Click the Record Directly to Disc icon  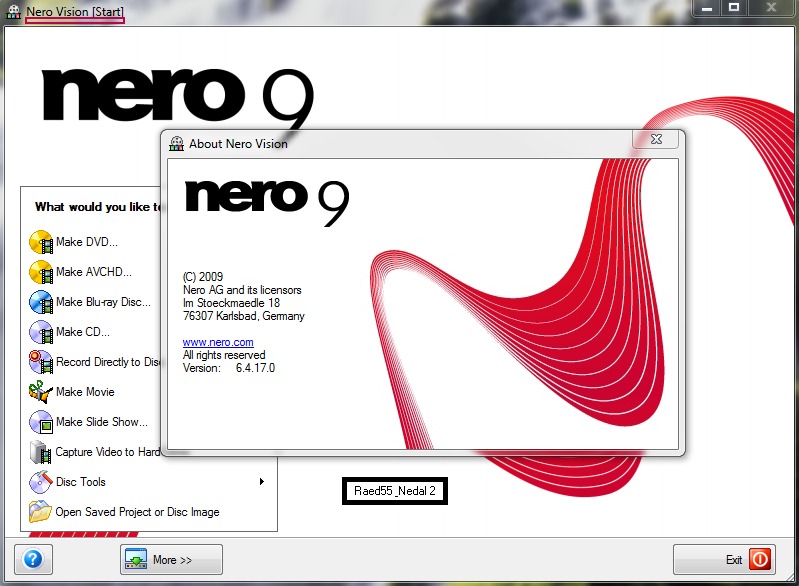pos(41,362)
